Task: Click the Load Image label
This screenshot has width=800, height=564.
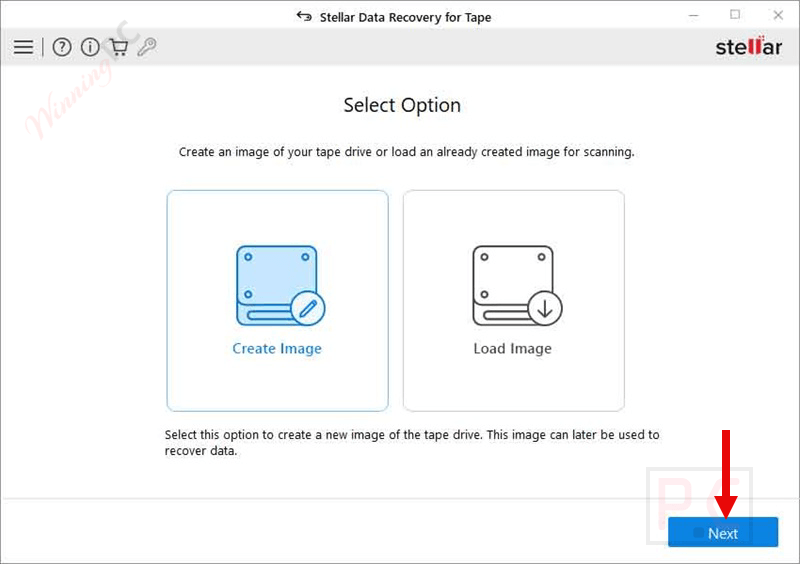Action: (512, 349)
